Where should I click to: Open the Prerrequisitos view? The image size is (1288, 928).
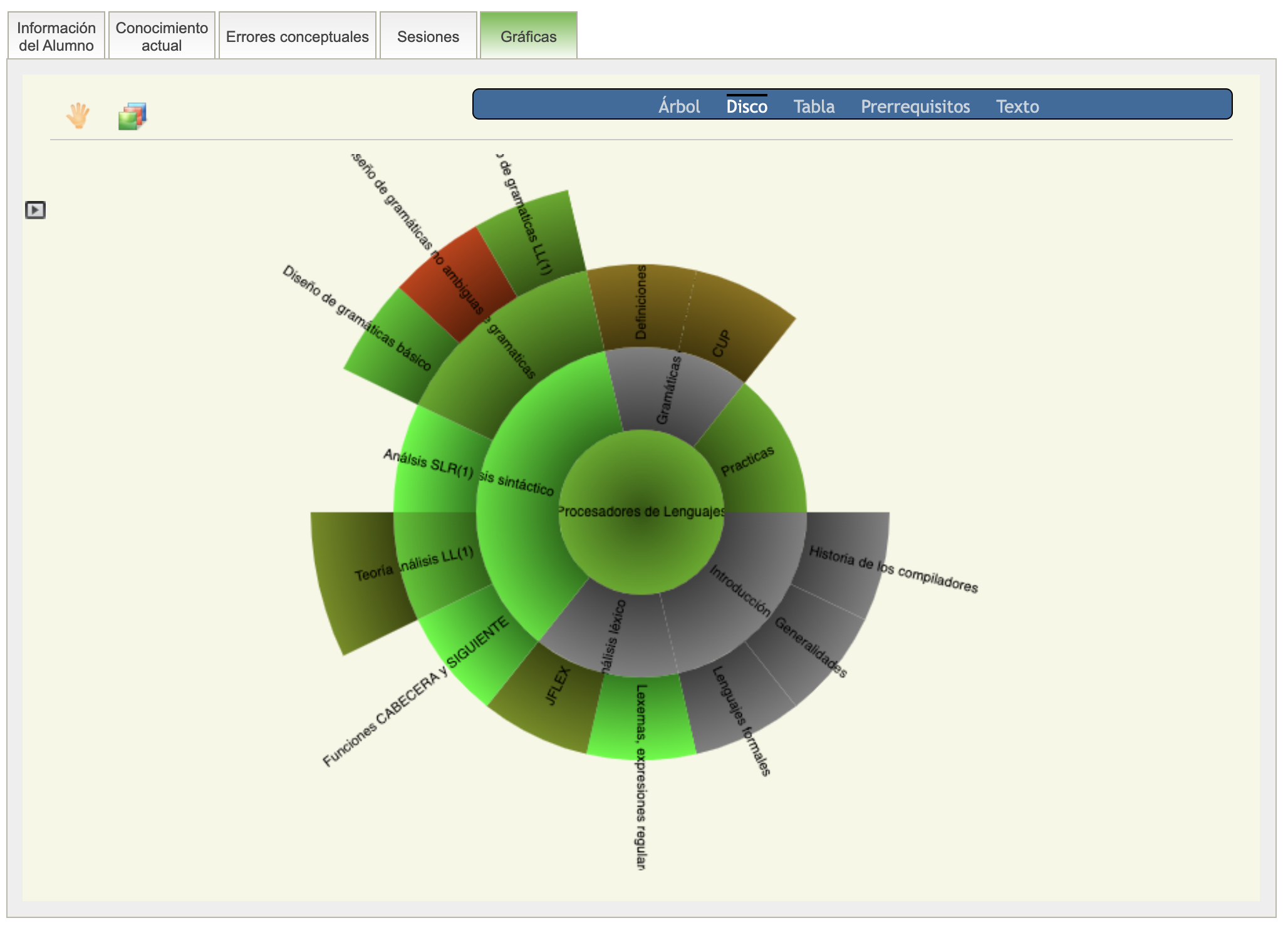point(915,106)
